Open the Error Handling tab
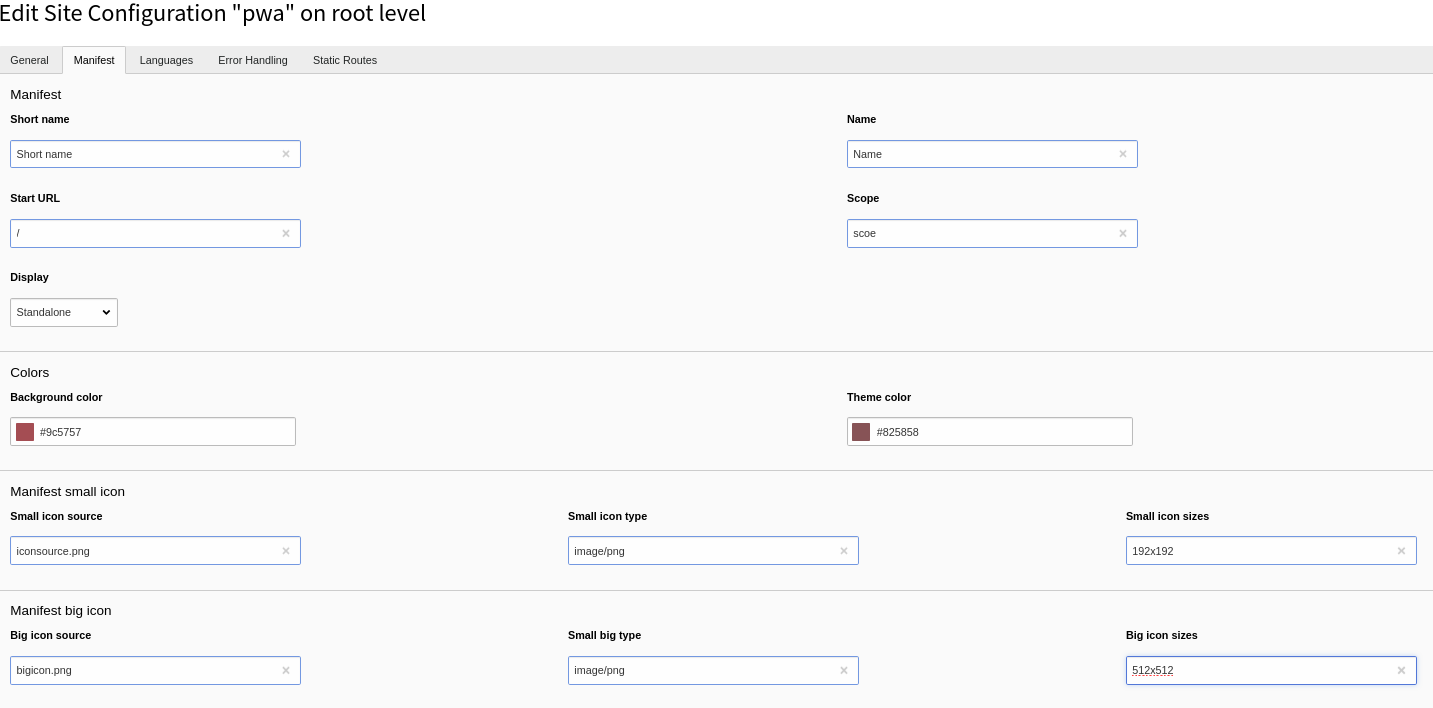 [x=252, y=60]
